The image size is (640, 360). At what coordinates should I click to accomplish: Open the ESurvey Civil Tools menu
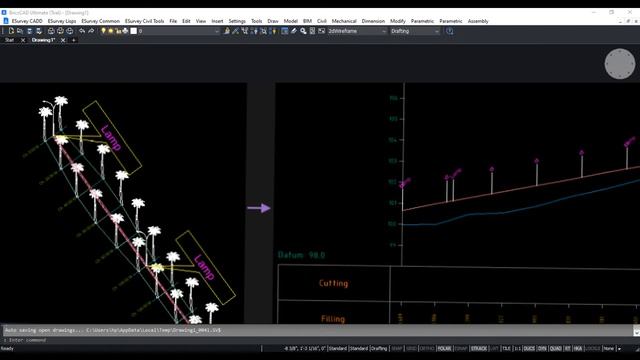tap(144, 21)
